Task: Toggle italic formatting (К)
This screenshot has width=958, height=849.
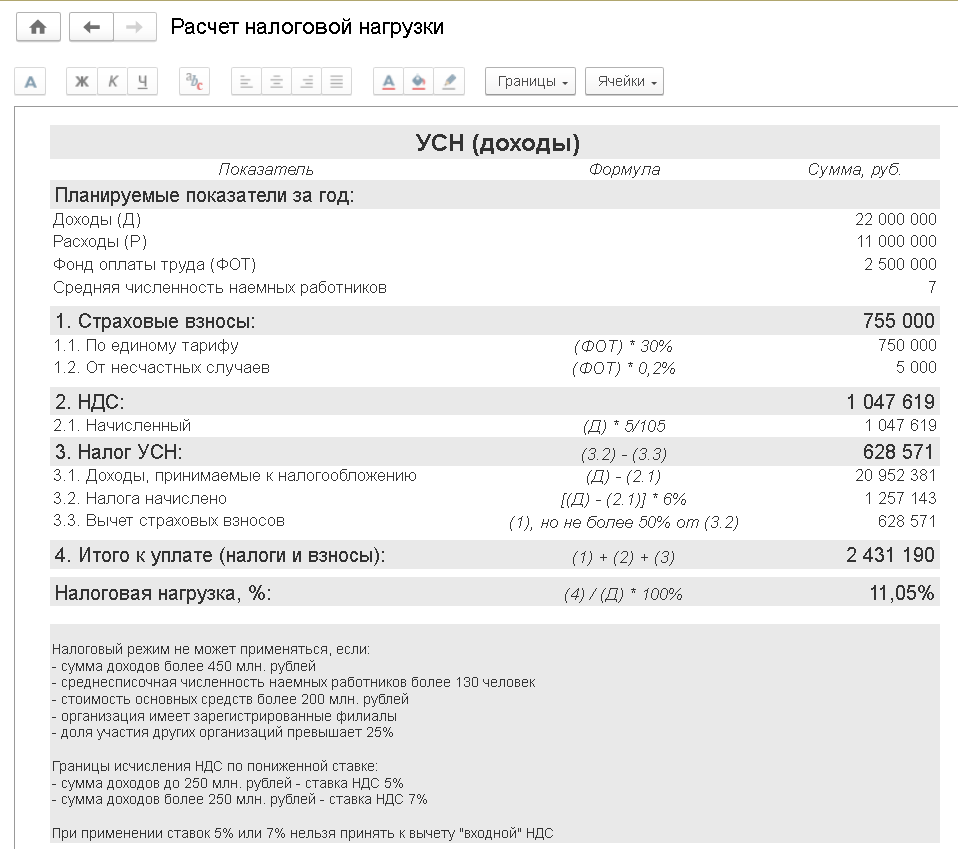Action: point(112,82)
